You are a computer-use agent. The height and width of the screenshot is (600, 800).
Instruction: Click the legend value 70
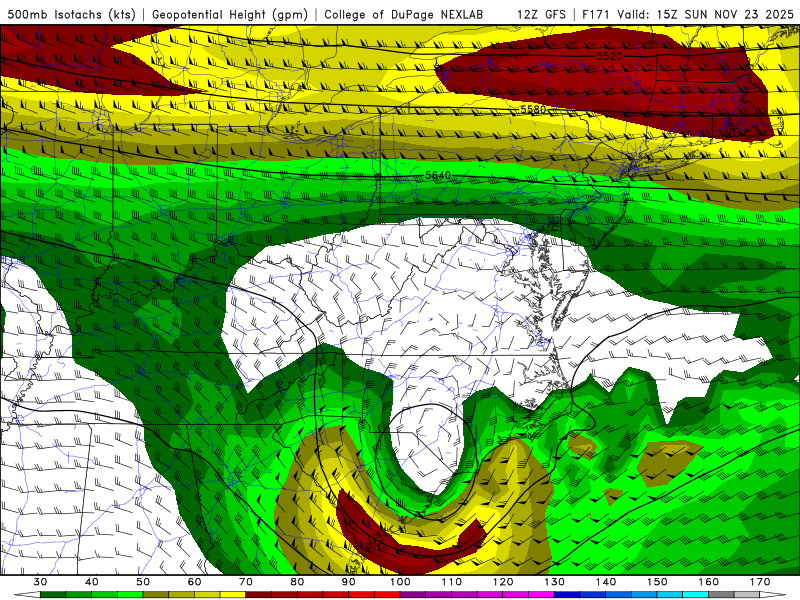246,582
